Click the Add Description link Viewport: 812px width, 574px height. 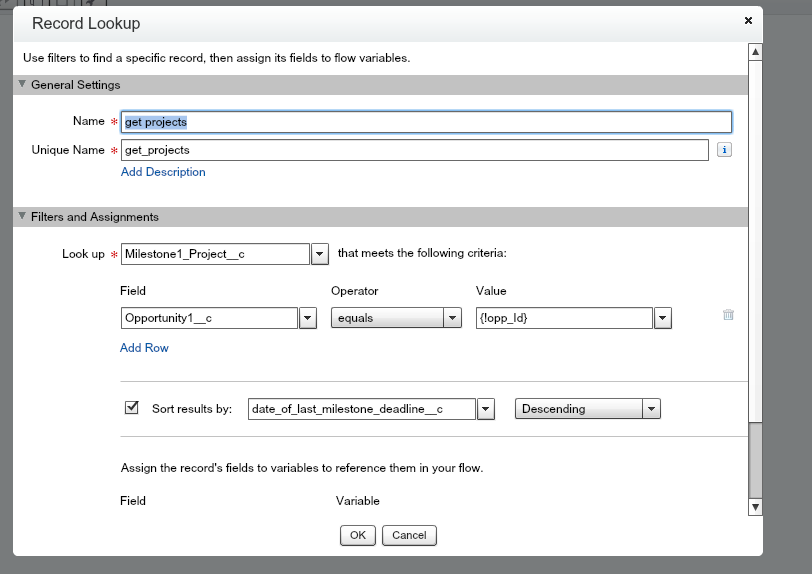point(163,172)
